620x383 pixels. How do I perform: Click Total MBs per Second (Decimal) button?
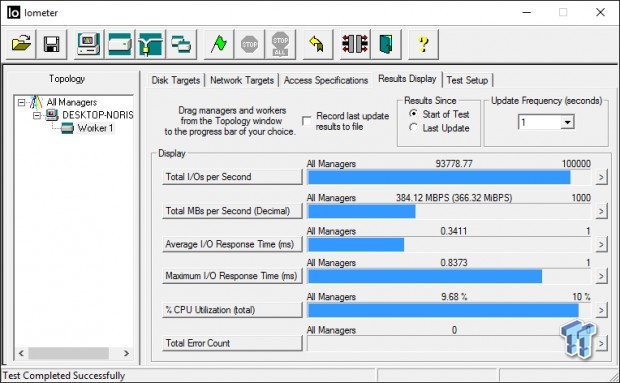coord(232,211)
